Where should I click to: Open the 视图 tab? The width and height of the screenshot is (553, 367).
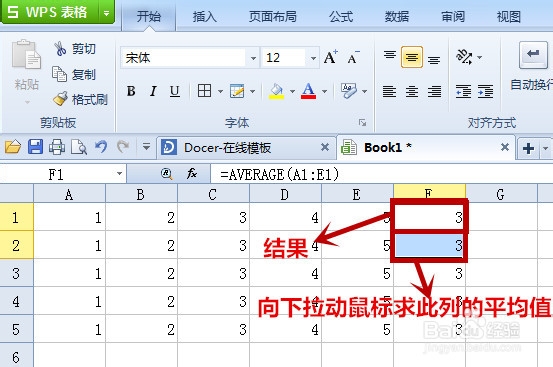point(509,16)
